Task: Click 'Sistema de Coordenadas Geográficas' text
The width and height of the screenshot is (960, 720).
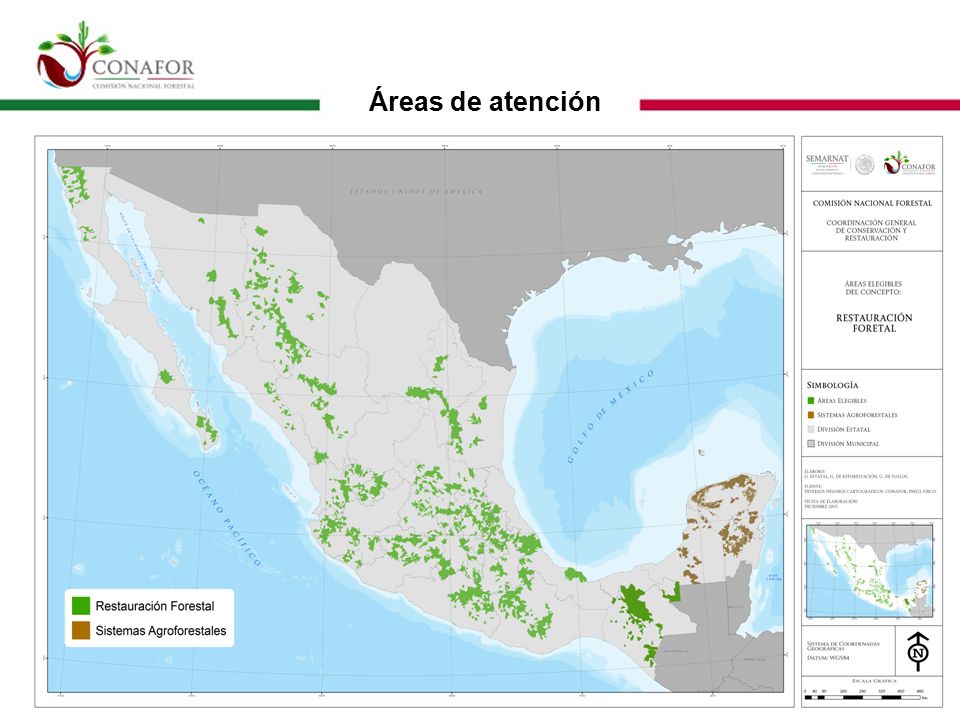Action: tap(843, 646)
